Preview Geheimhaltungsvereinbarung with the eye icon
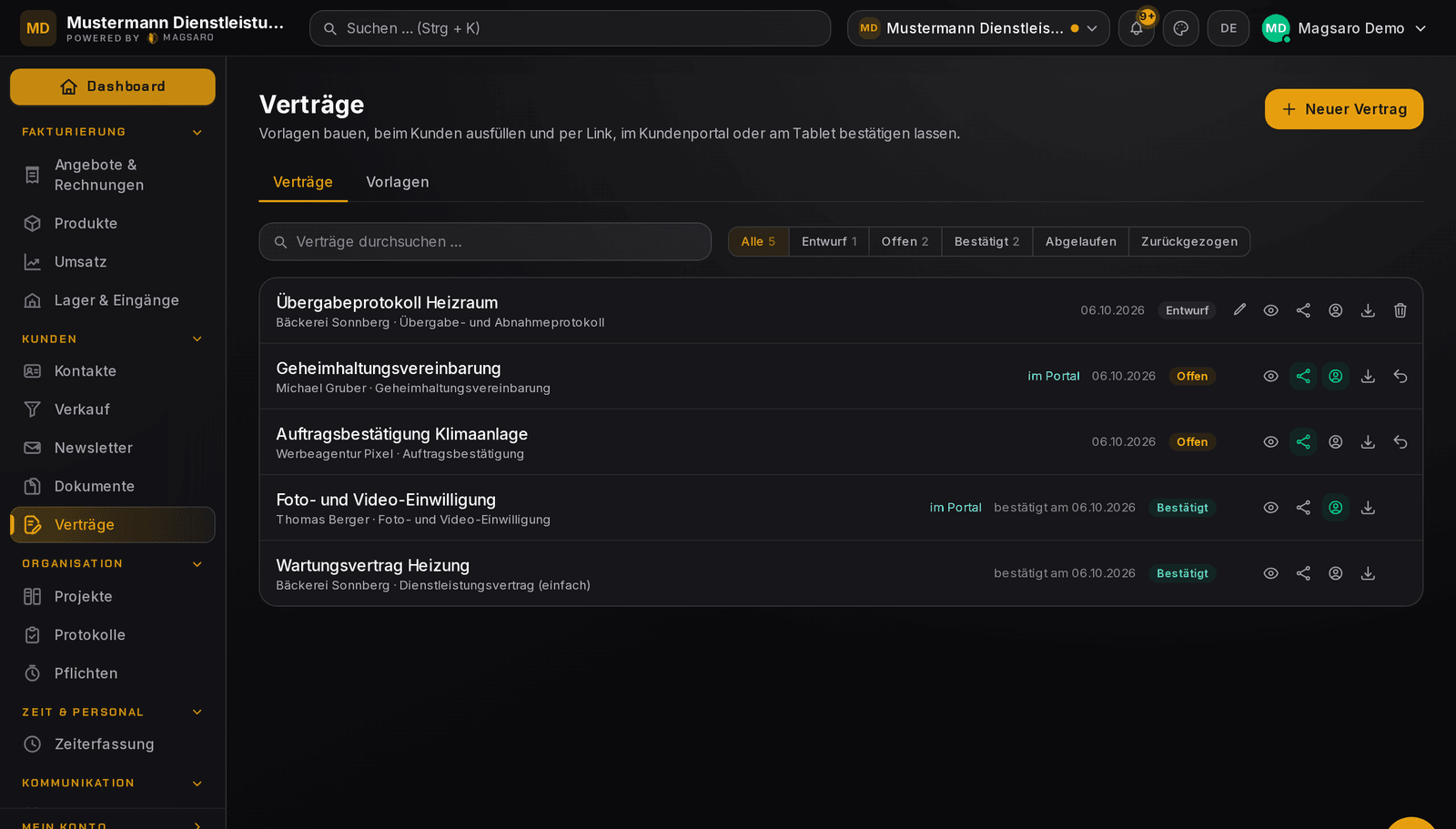The image size is (1456, 829). (x=1271, y=376)
